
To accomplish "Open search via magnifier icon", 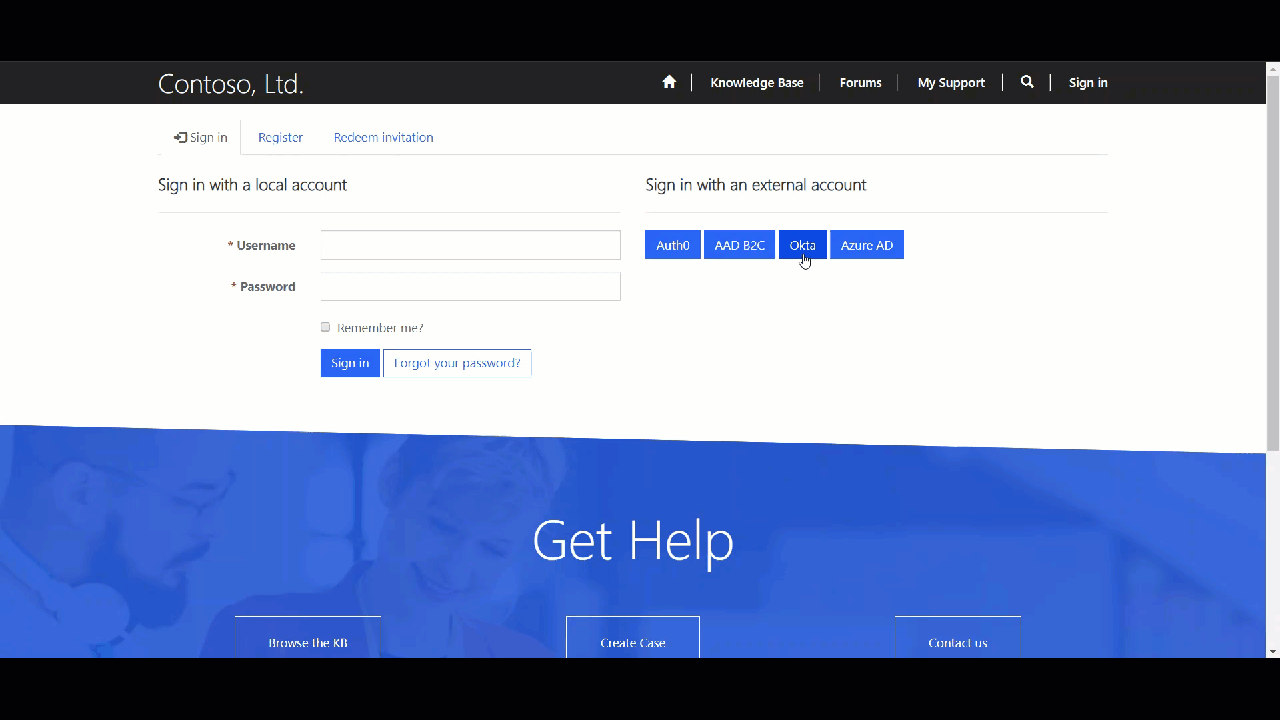I will coord(1026,82).
